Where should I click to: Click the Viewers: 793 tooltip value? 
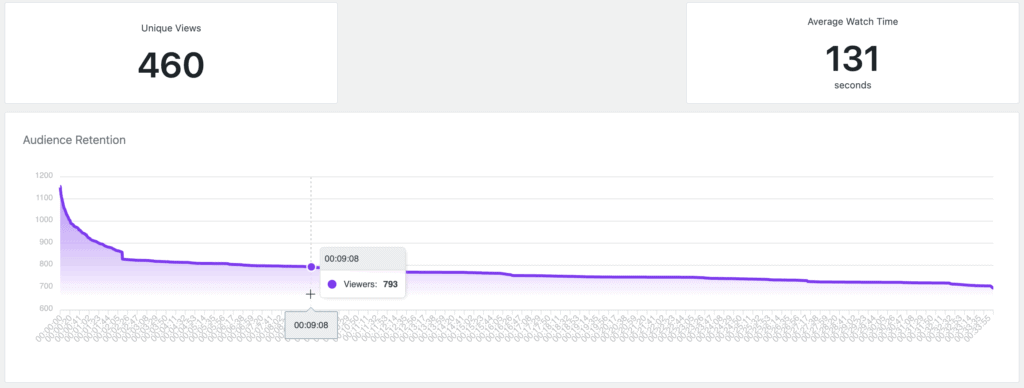[x=370, y=284]
